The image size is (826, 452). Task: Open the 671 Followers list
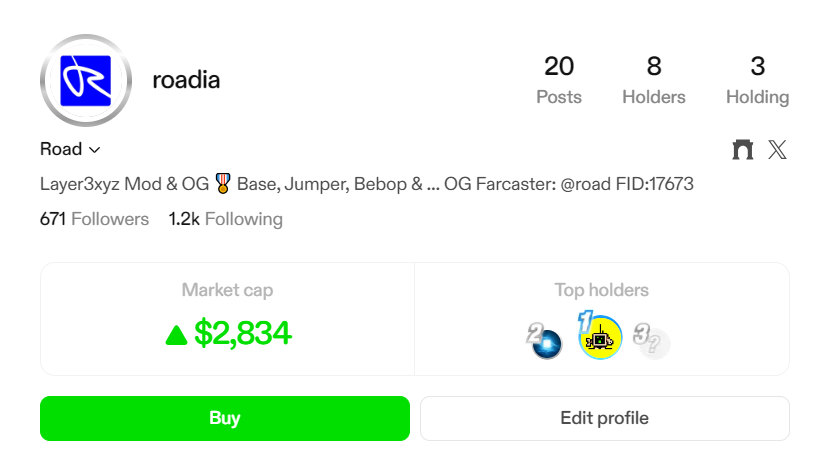pos(94,219)
